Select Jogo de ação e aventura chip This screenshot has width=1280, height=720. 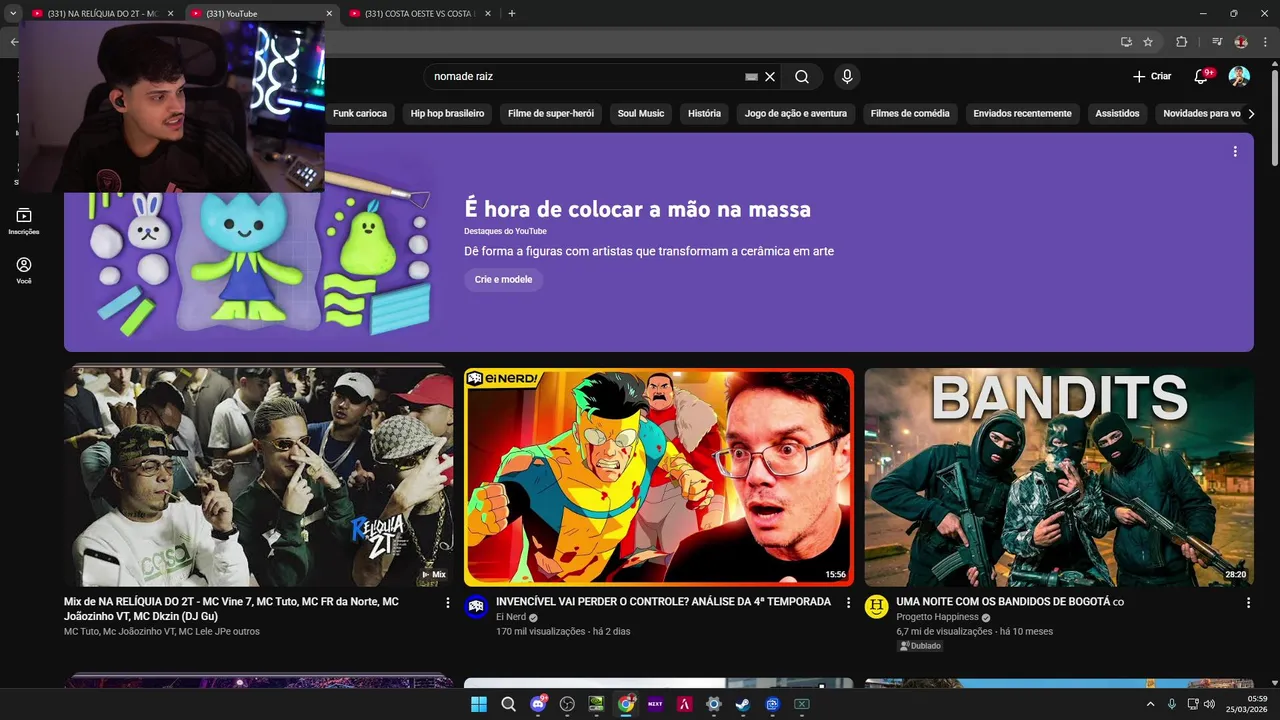click(x=796, y=114)
